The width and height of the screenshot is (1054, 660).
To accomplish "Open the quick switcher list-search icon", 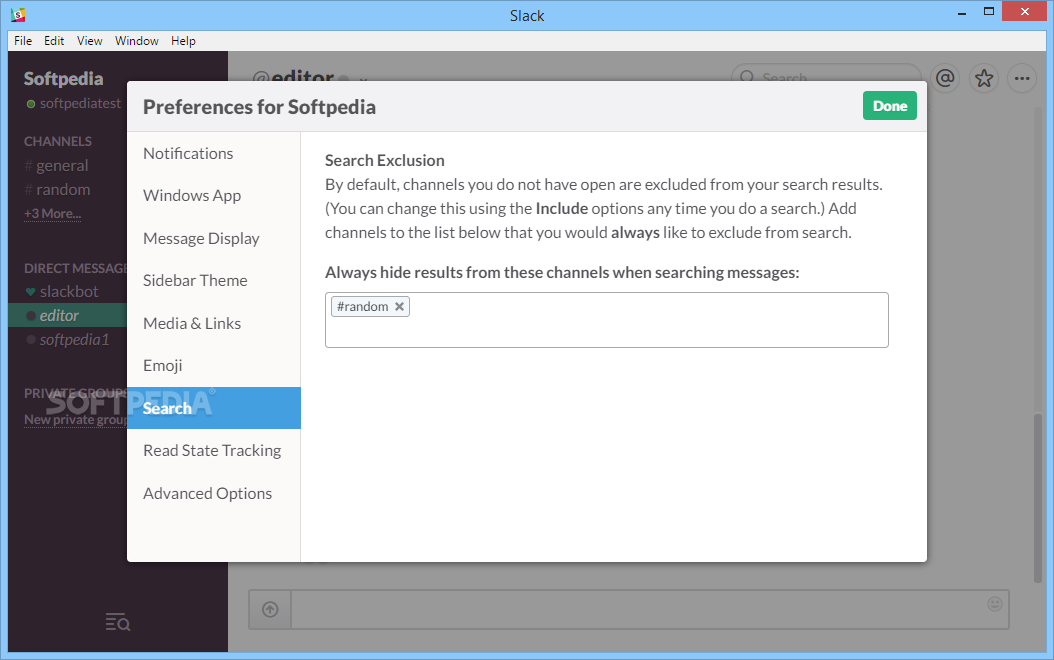I will (x=118, y=622).
